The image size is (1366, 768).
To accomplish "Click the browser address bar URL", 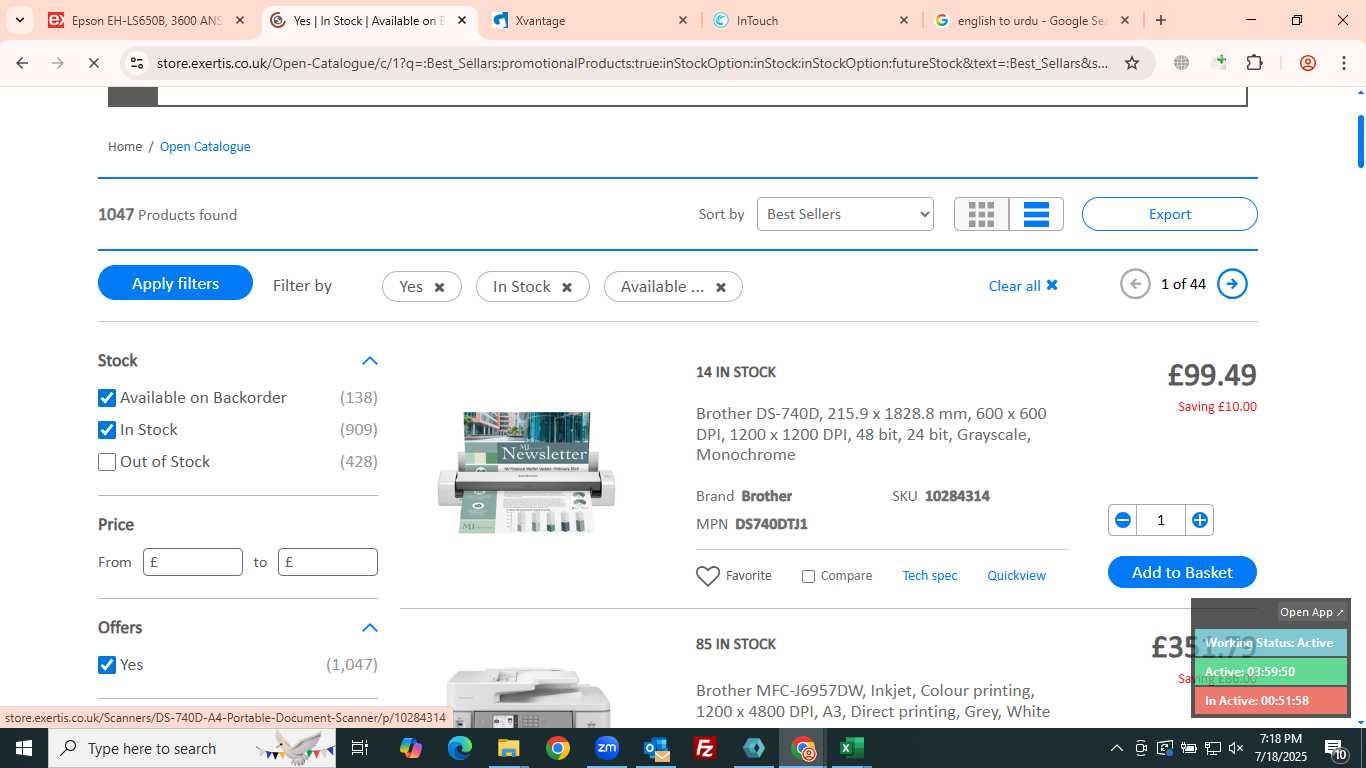I will point(632,63).
